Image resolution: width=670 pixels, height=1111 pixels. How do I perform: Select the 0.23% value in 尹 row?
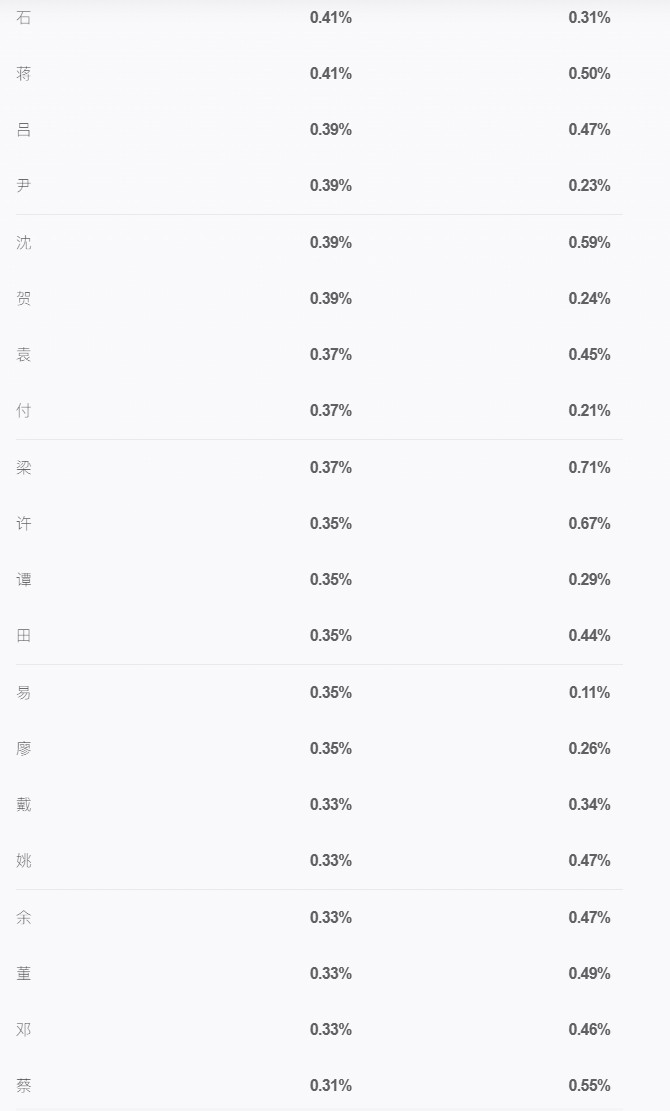tap(589, 186)
